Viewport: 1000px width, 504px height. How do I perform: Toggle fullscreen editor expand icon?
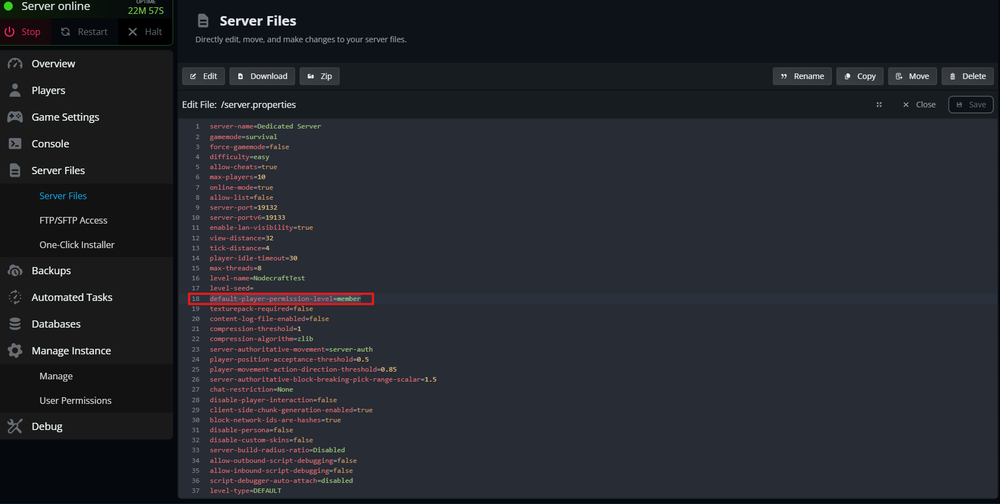(x=879, y=104)
